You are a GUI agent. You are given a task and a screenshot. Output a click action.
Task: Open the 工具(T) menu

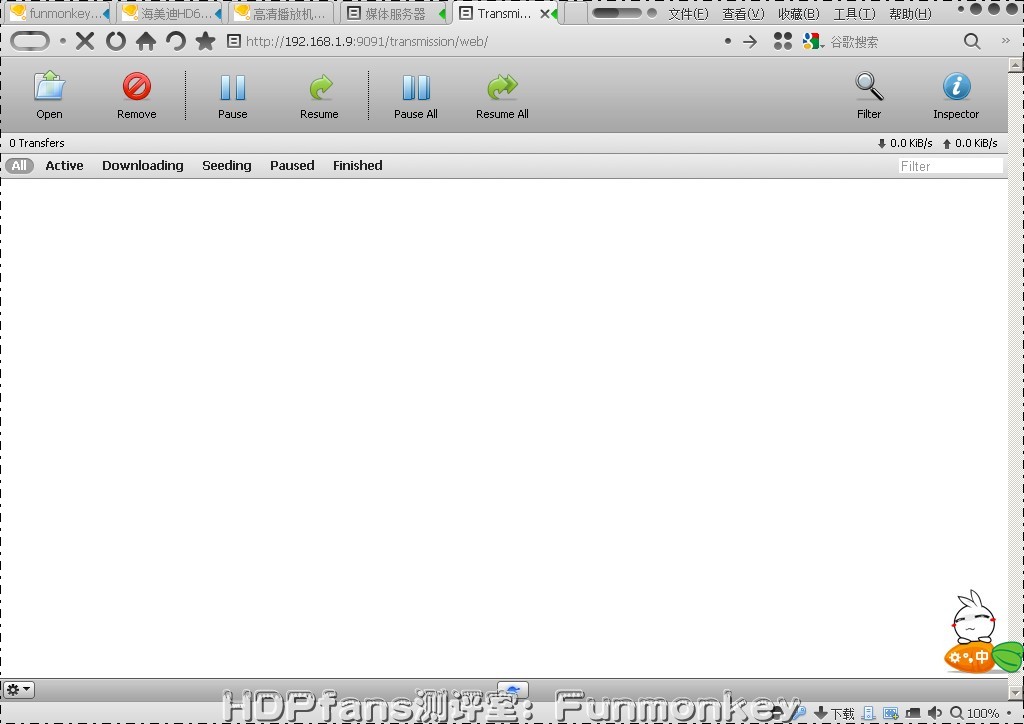click(854, 14)
